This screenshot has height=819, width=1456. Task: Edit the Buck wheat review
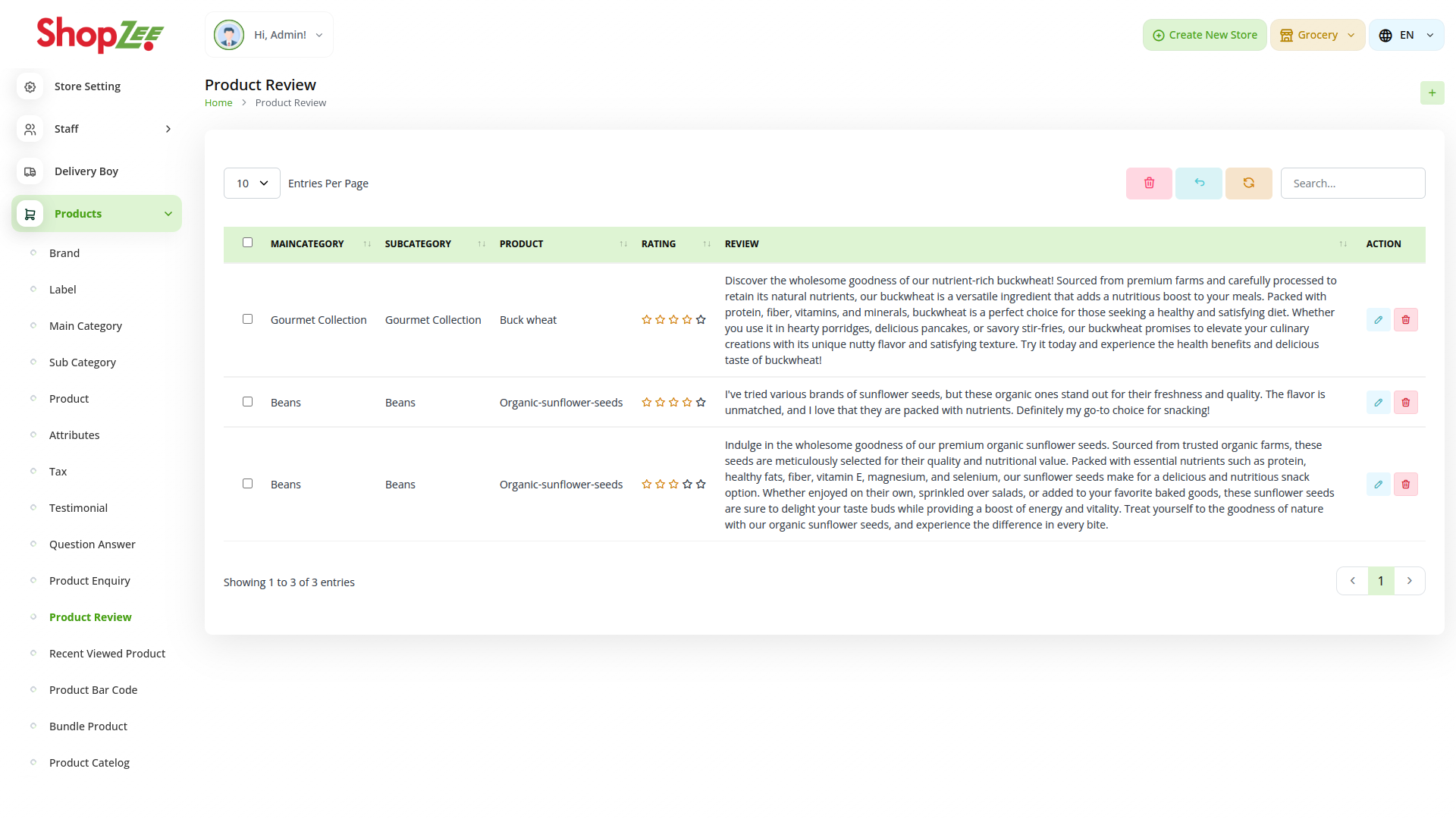(1378, 320)
